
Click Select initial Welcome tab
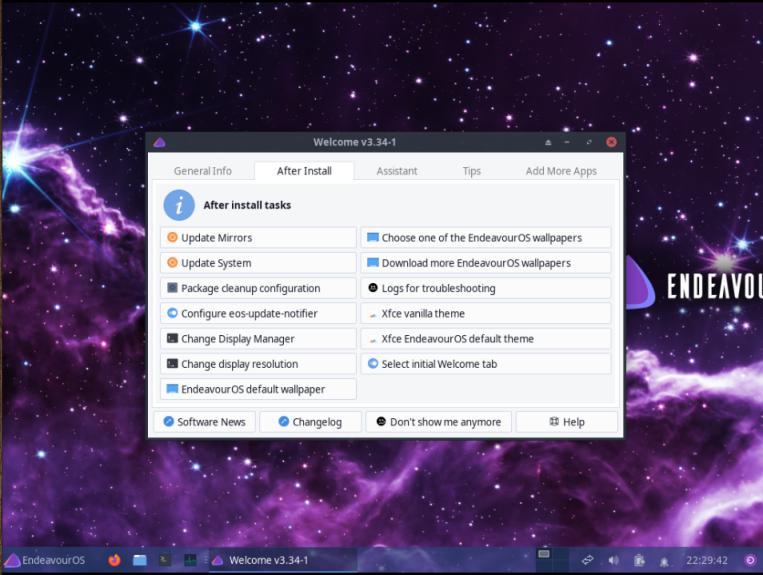(x=486, y=364)
